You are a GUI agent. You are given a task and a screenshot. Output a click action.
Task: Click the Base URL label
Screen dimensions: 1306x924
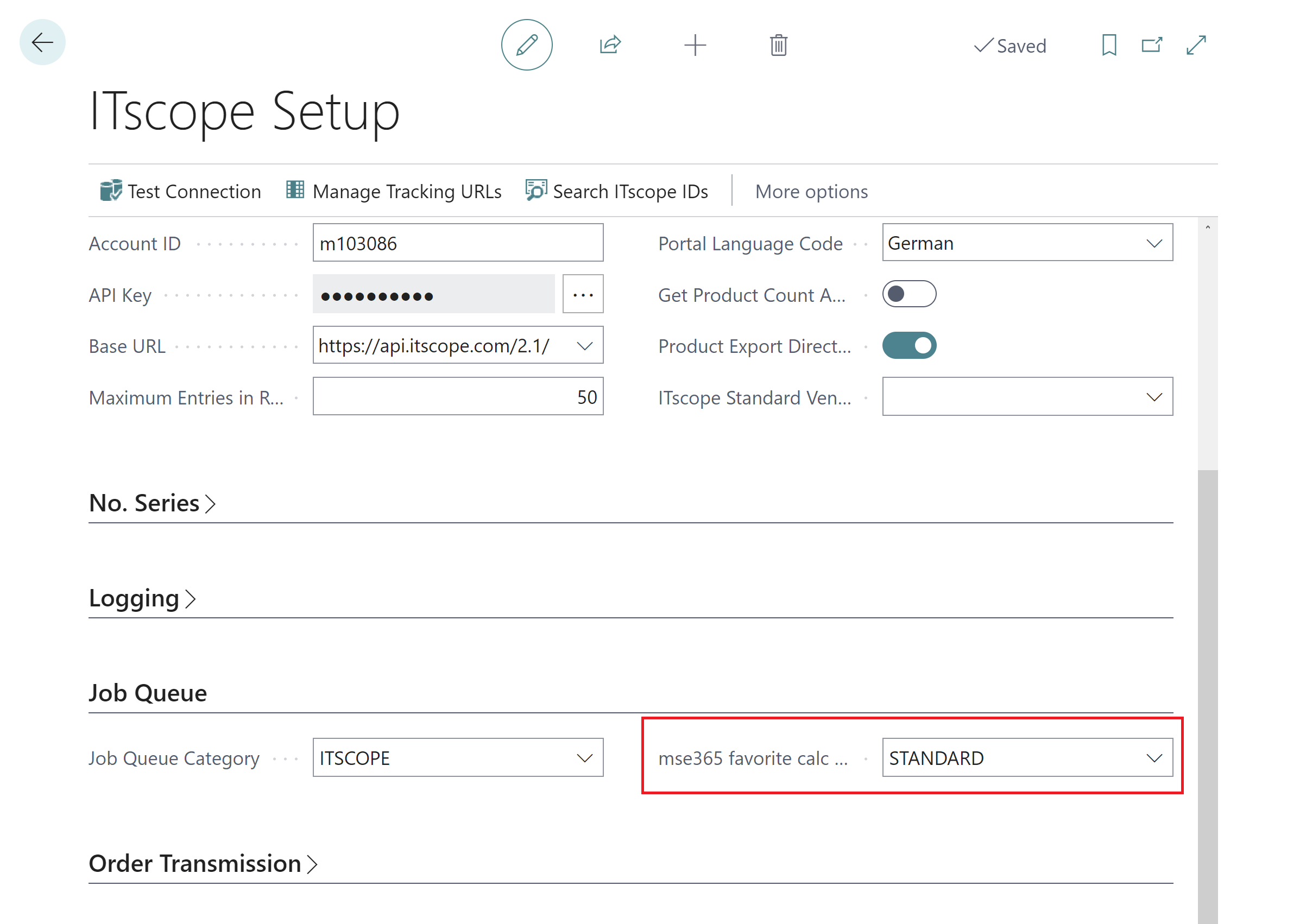(127, 346)
